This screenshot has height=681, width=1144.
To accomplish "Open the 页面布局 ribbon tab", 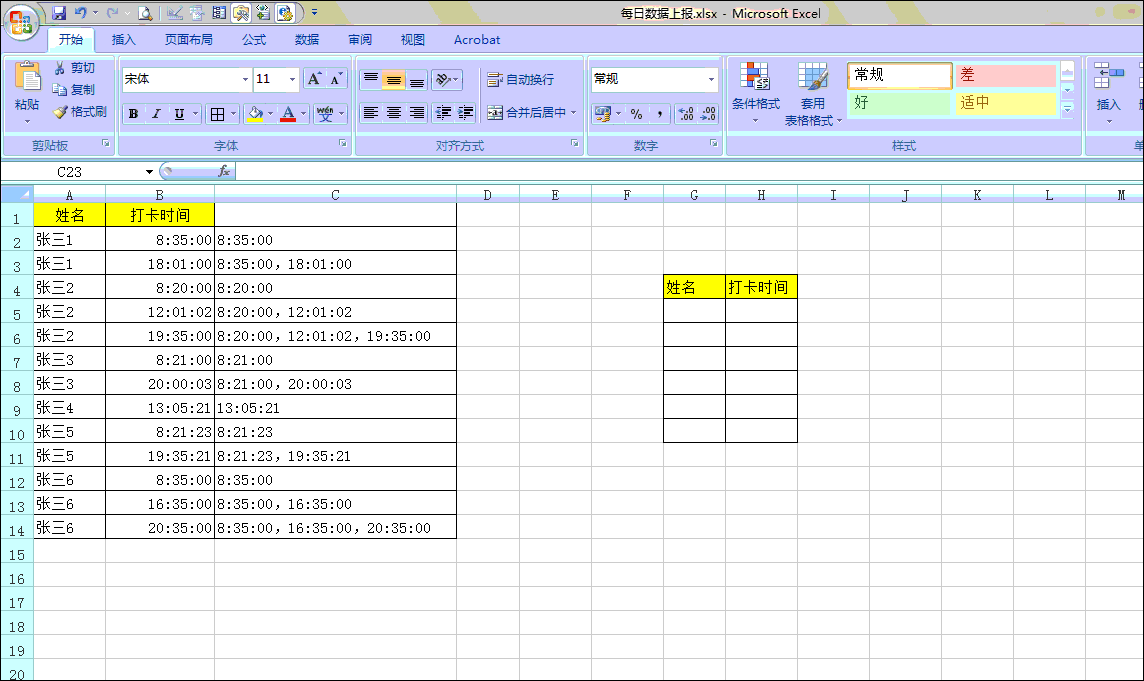I will point(188,40).
